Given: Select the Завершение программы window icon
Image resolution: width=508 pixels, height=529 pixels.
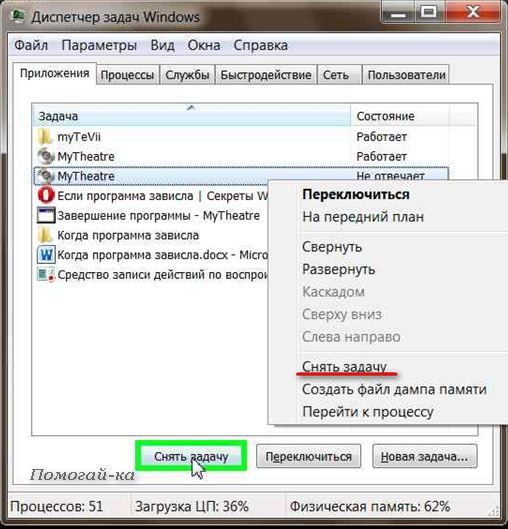Looking at the screenshot, I should click(x=46, y=215).
